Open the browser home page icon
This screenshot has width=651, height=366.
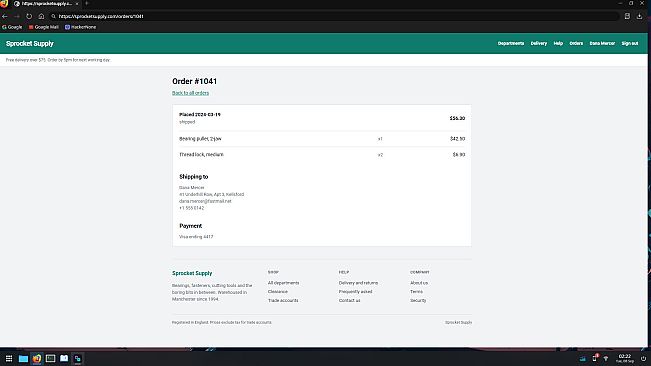[41, 16]
